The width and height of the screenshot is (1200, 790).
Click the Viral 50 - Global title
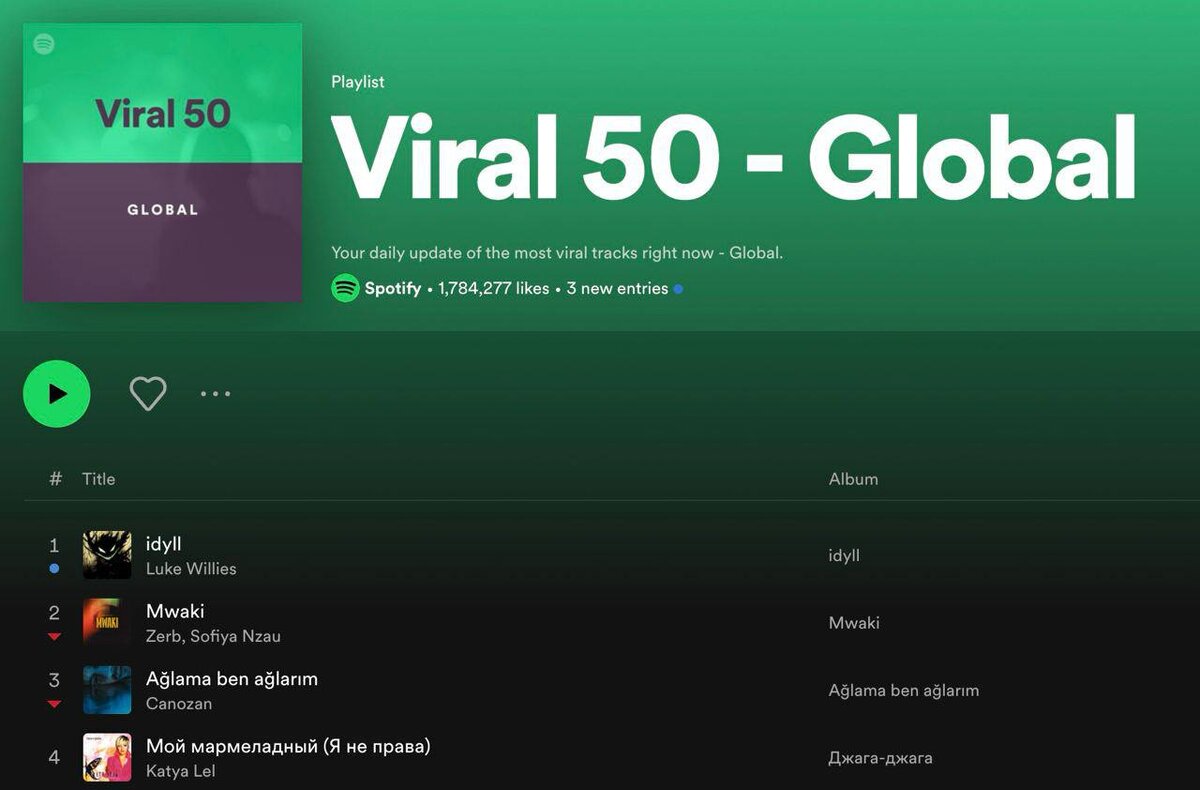[734, 160]
